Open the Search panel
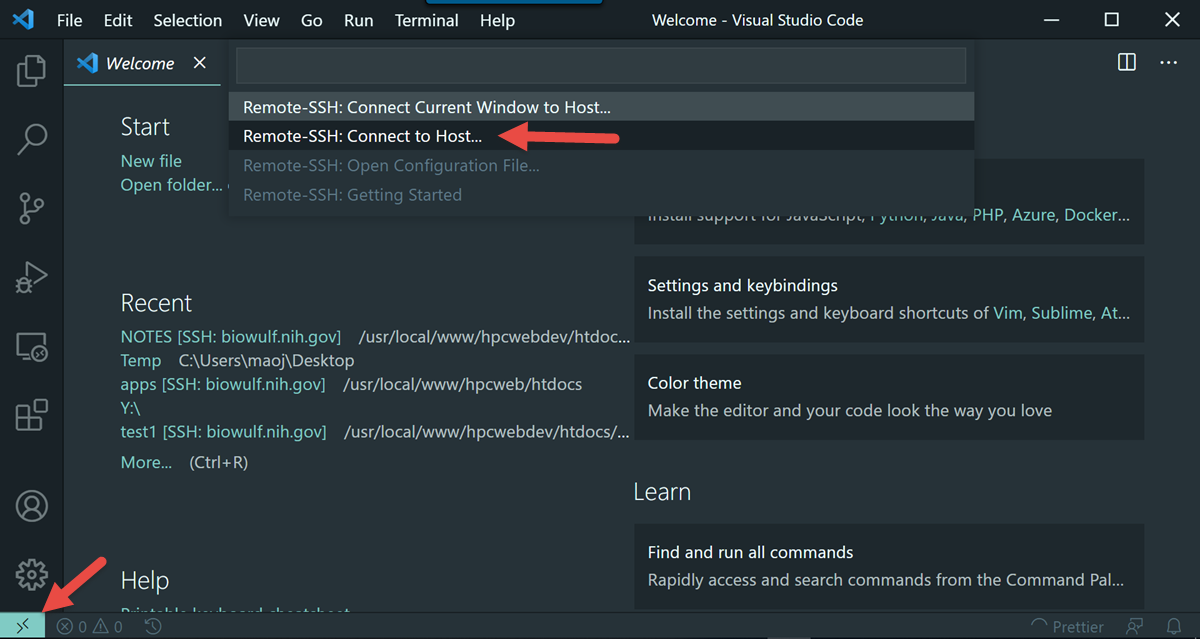The width and height of the screenshot is (1200, 639). tap(31, 139)
